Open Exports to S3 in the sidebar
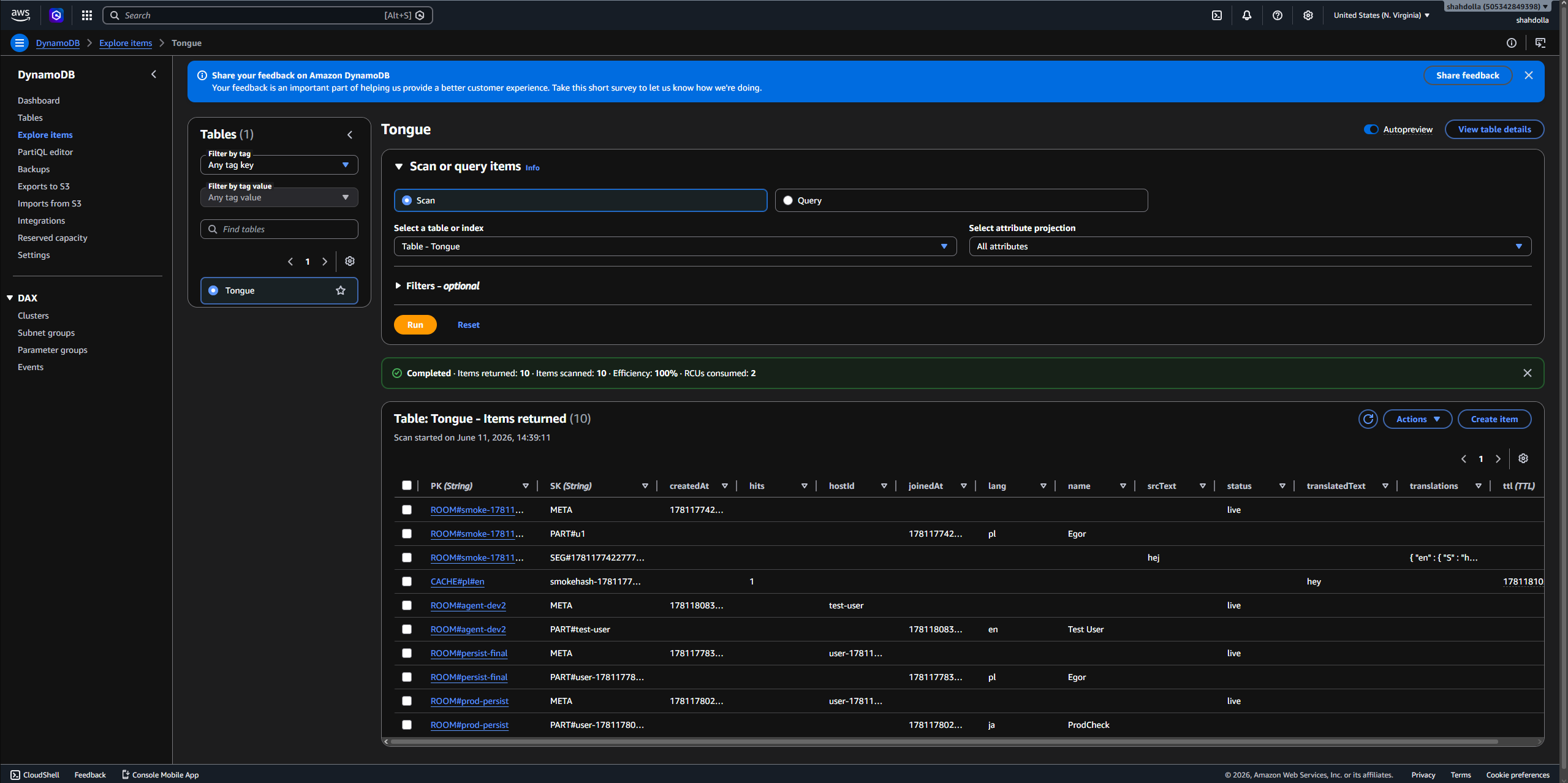1568x783 pixels. click(44, 186)
